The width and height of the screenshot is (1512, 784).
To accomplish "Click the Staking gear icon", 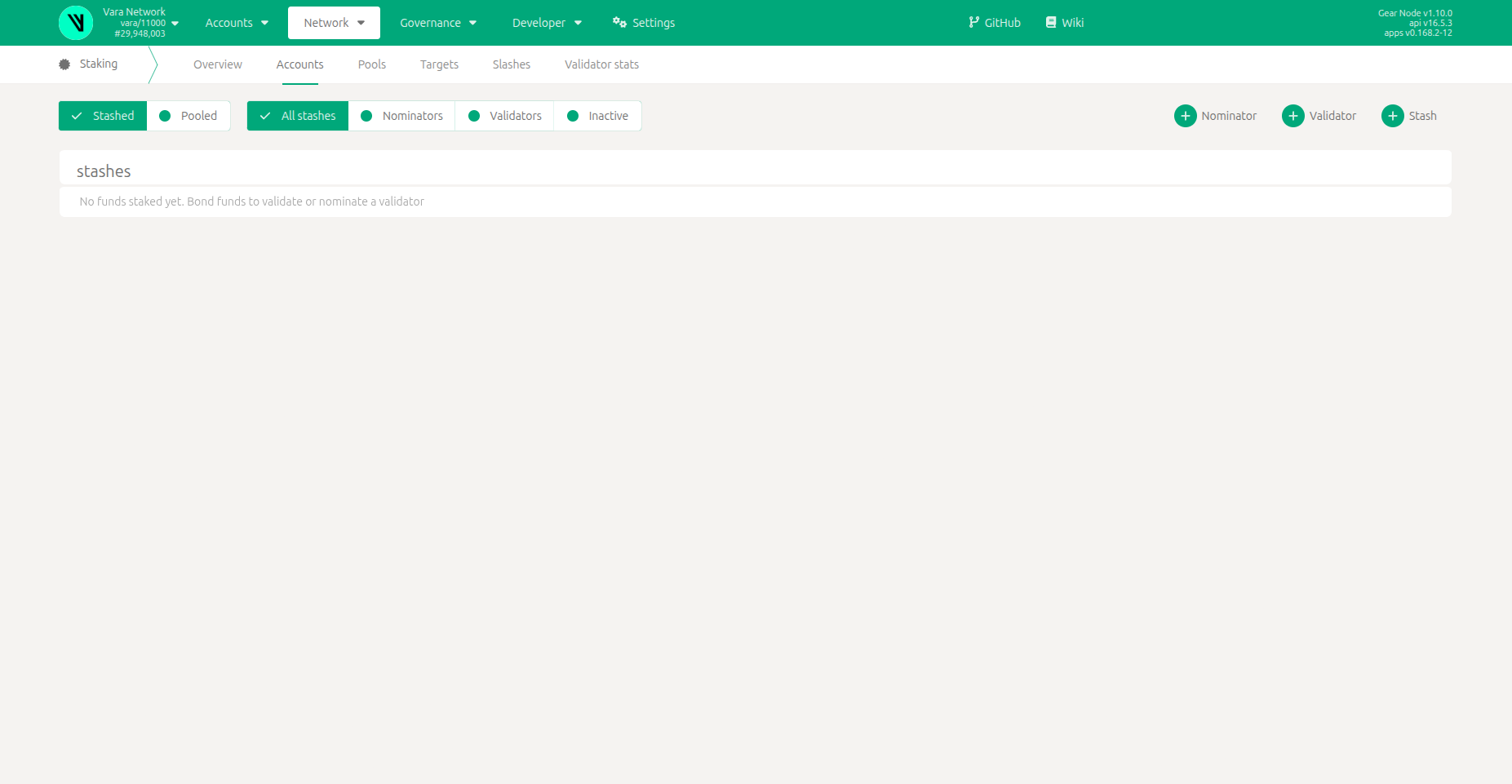I will coord(64,64).
